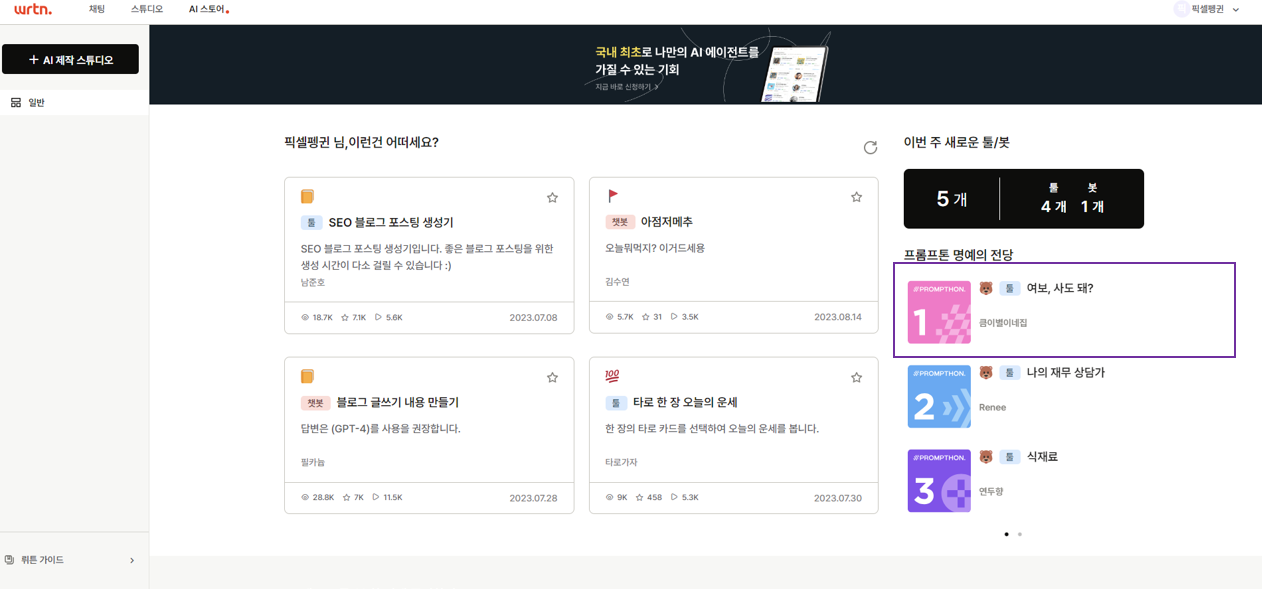Open 타로 한 장 오늘의 운세 title
Screen dimensions: 1262x589
685,402
